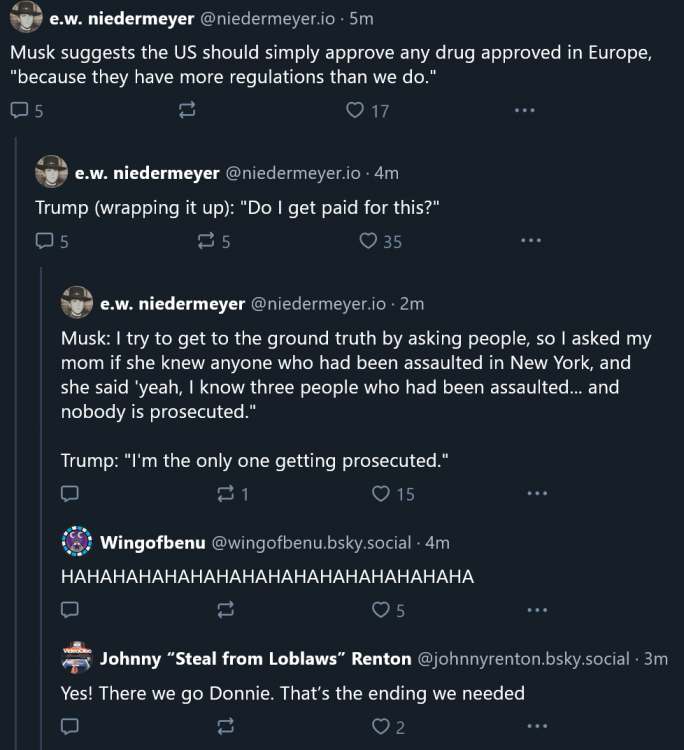Open Wingofbenu's profile avatar

77,542
